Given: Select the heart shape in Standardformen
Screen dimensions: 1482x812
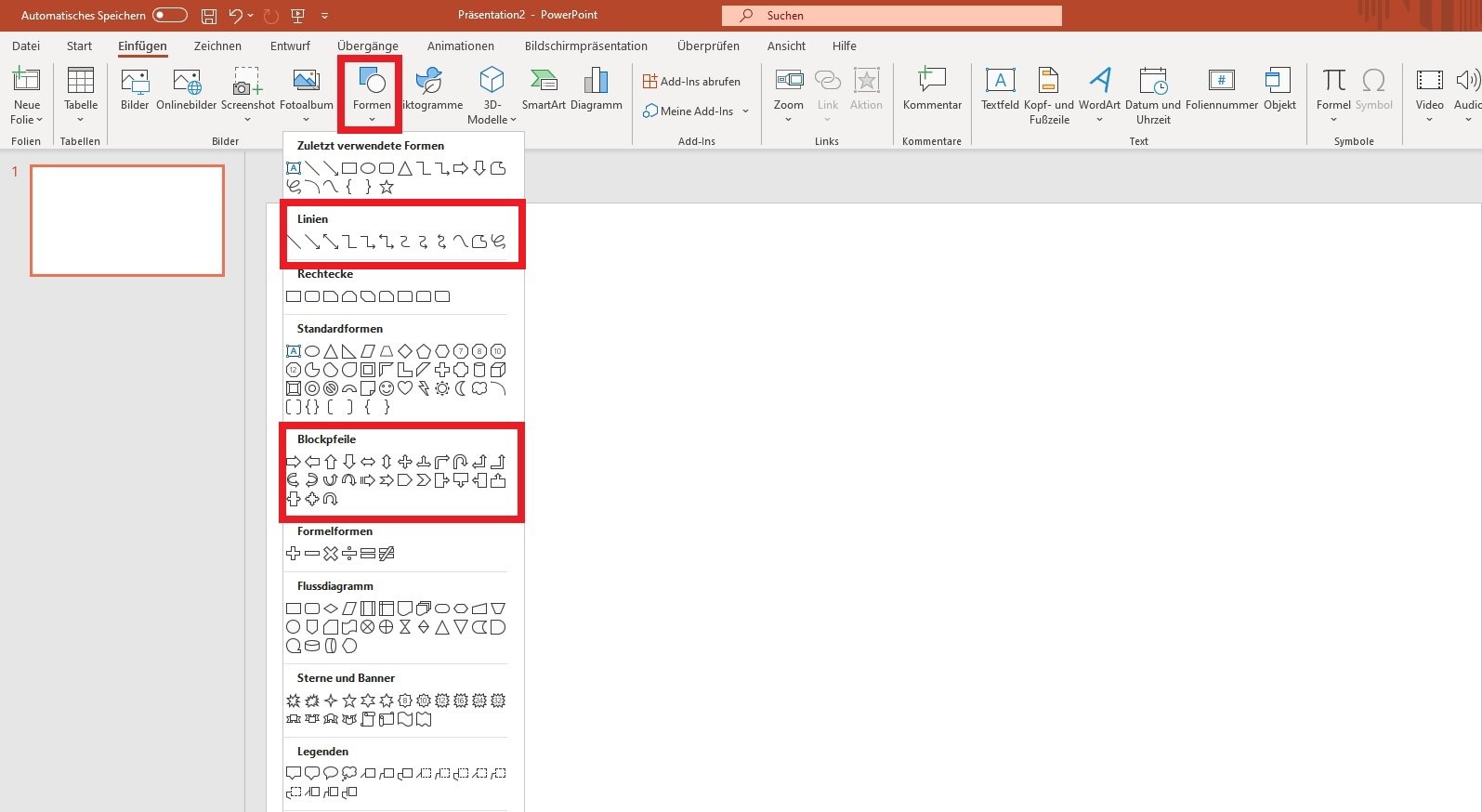Looking at the screenshot, I should (405, 388).
